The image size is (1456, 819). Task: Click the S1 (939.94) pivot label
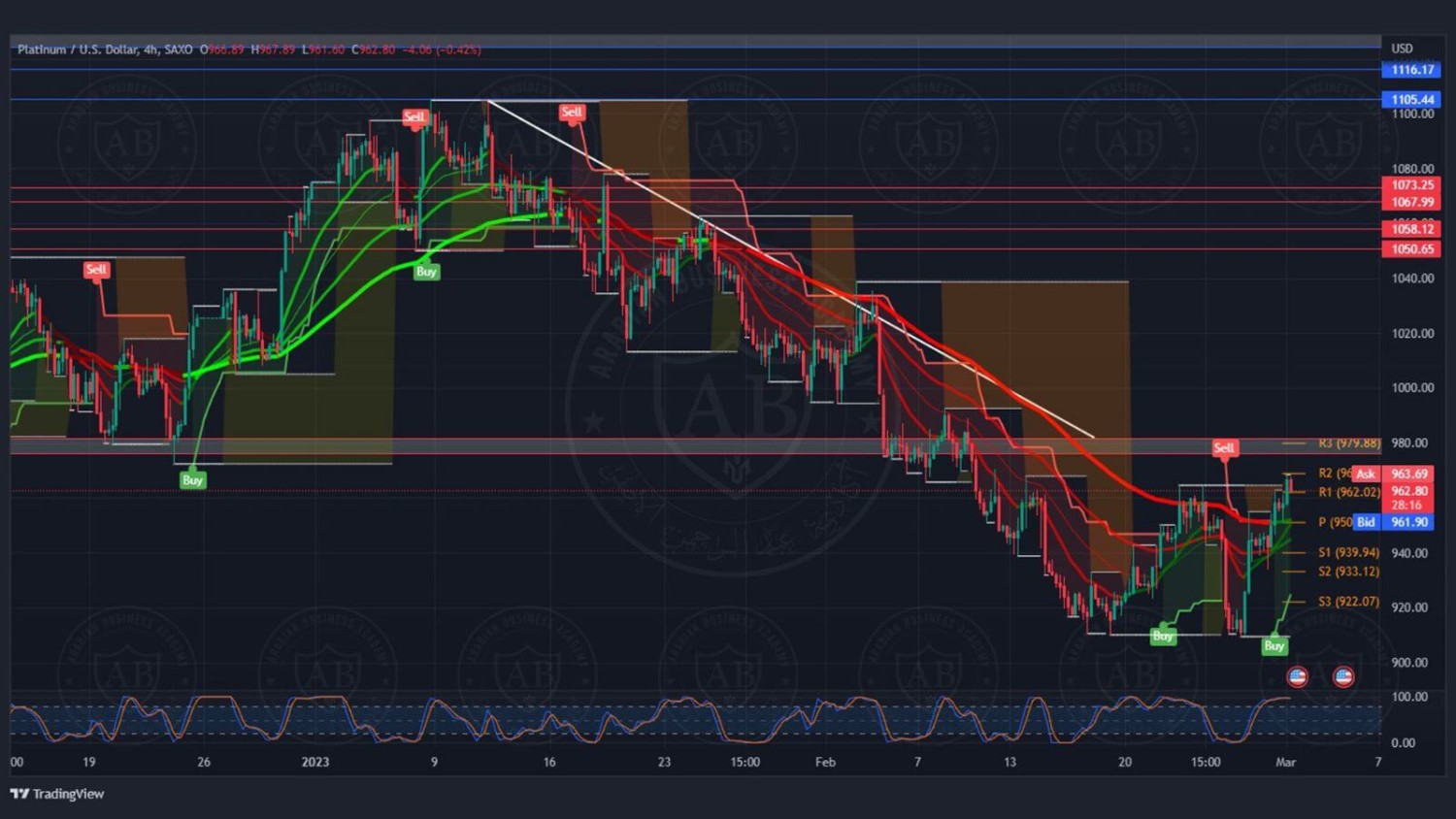pyautogui.click(x=1349, y=552)
